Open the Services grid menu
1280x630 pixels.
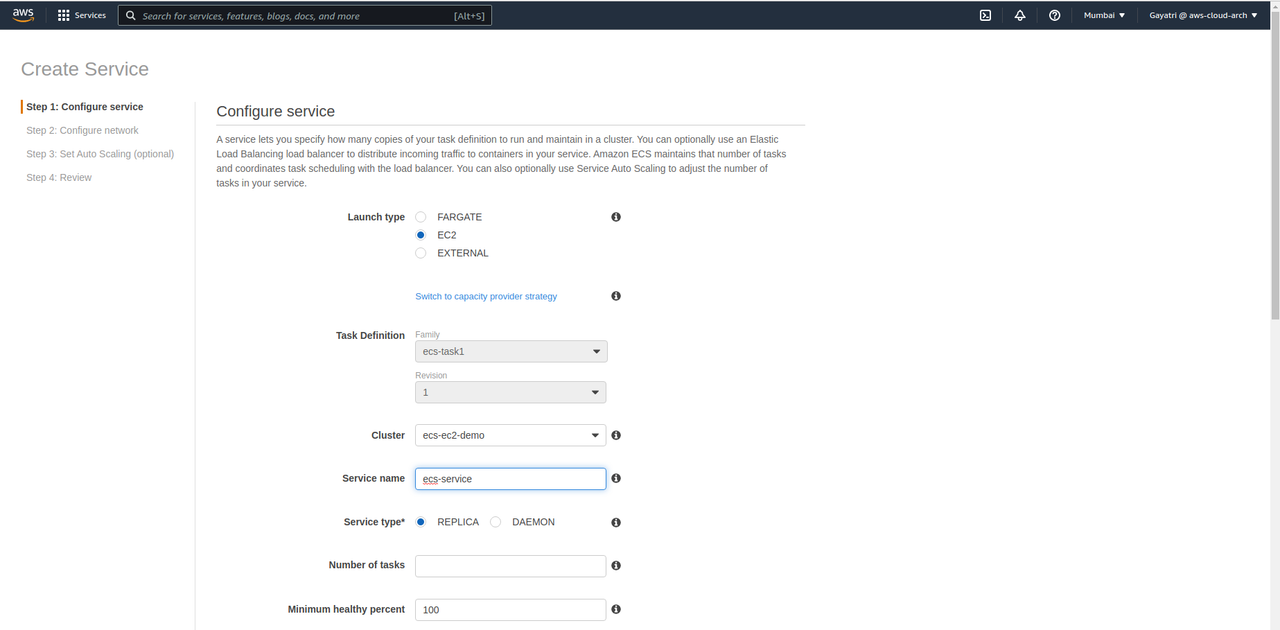tap(64, 16)
